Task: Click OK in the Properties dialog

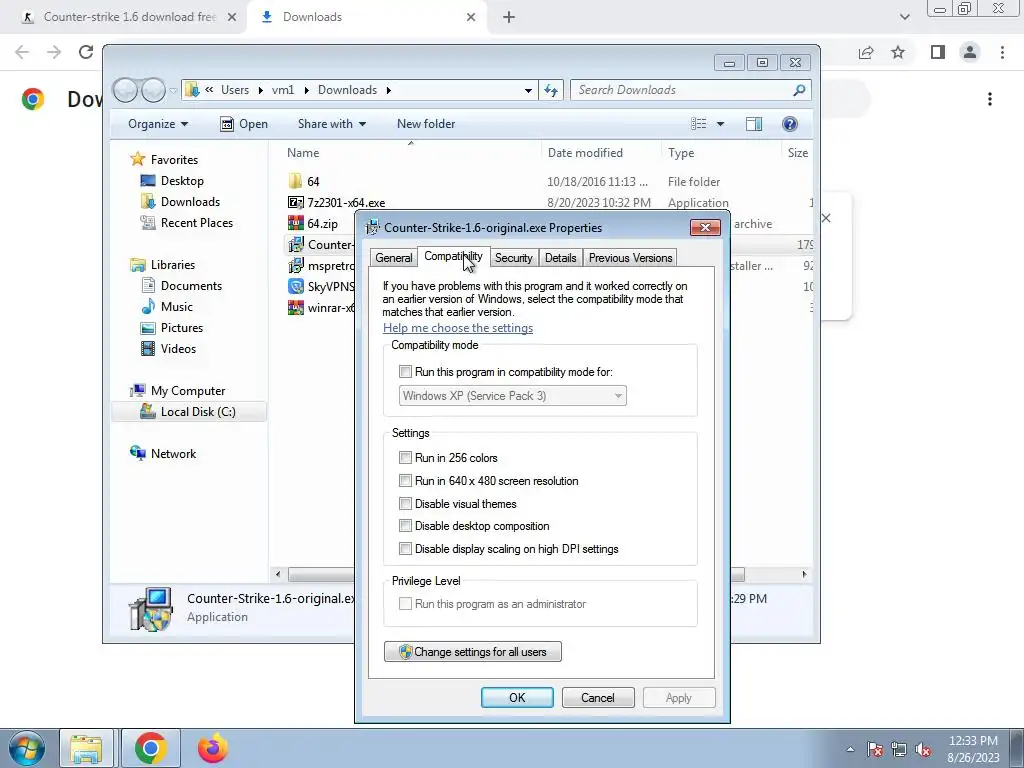Action: 517,697
